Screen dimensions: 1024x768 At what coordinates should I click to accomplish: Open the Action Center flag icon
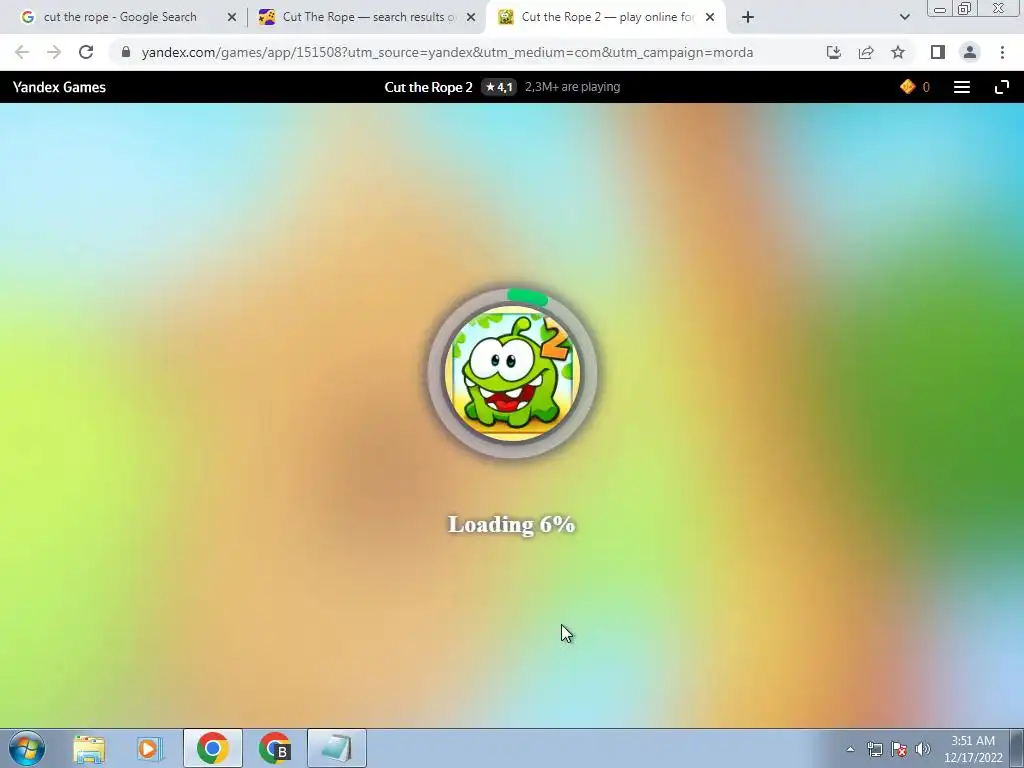click(x=899, y=749)
